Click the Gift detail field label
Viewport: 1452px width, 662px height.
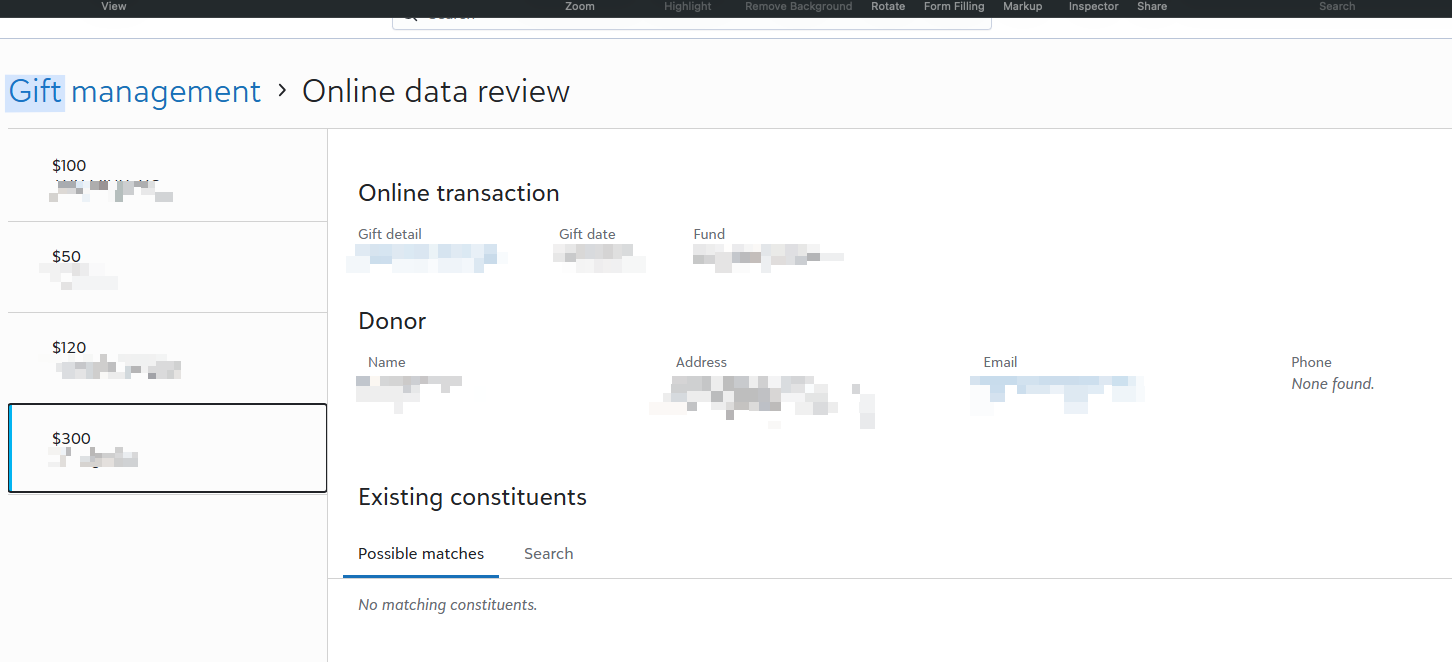[x=390, y=234]
